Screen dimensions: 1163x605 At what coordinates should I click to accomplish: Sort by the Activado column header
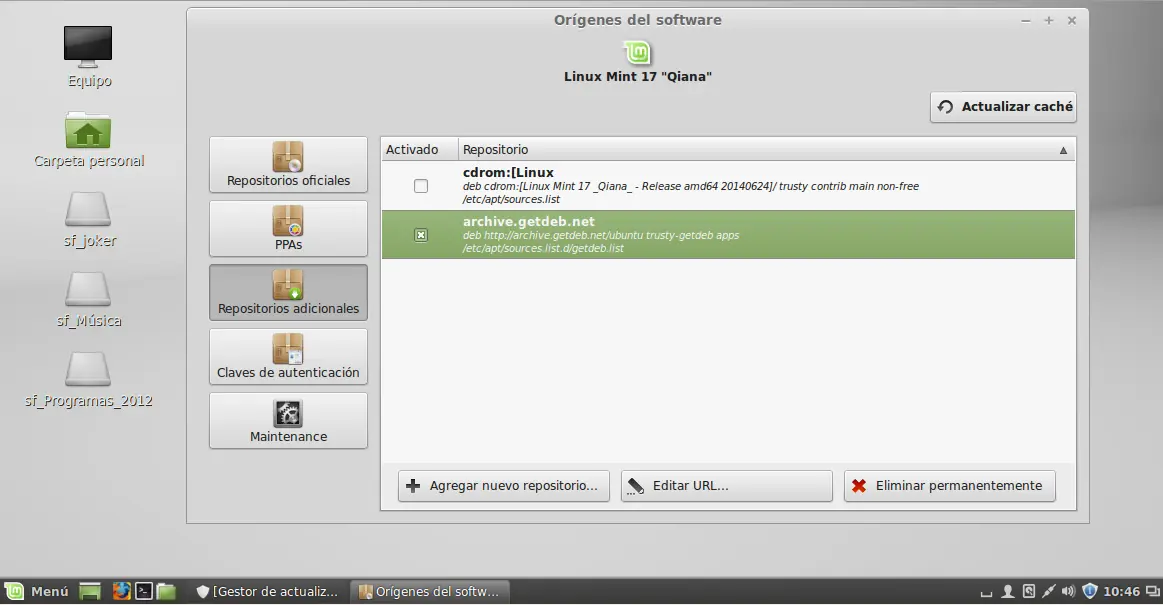click(x=420, y=150)
